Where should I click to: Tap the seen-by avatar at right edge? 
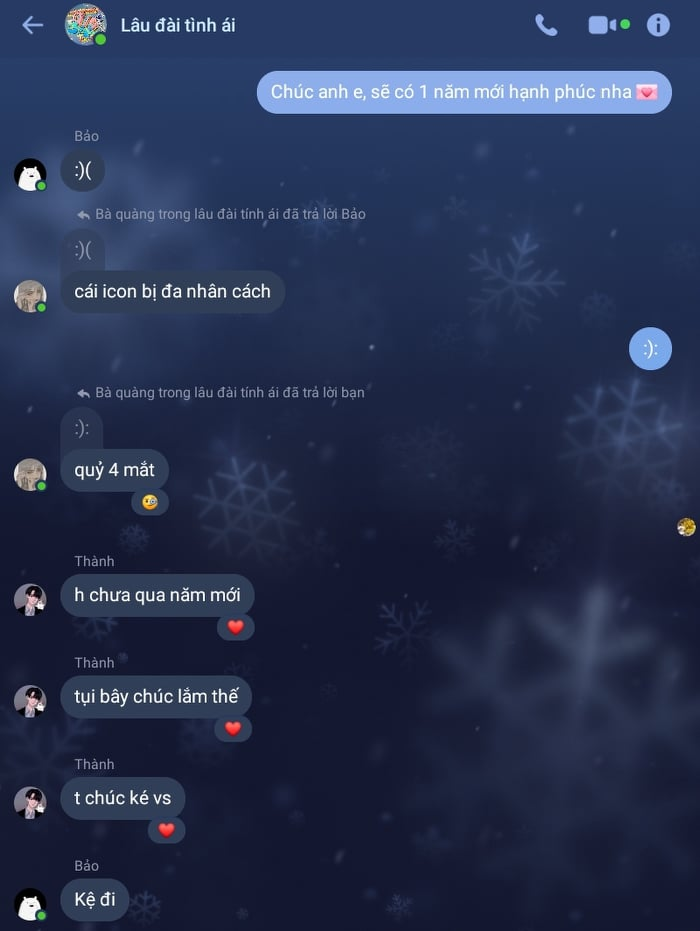click(x=686, y=527)
